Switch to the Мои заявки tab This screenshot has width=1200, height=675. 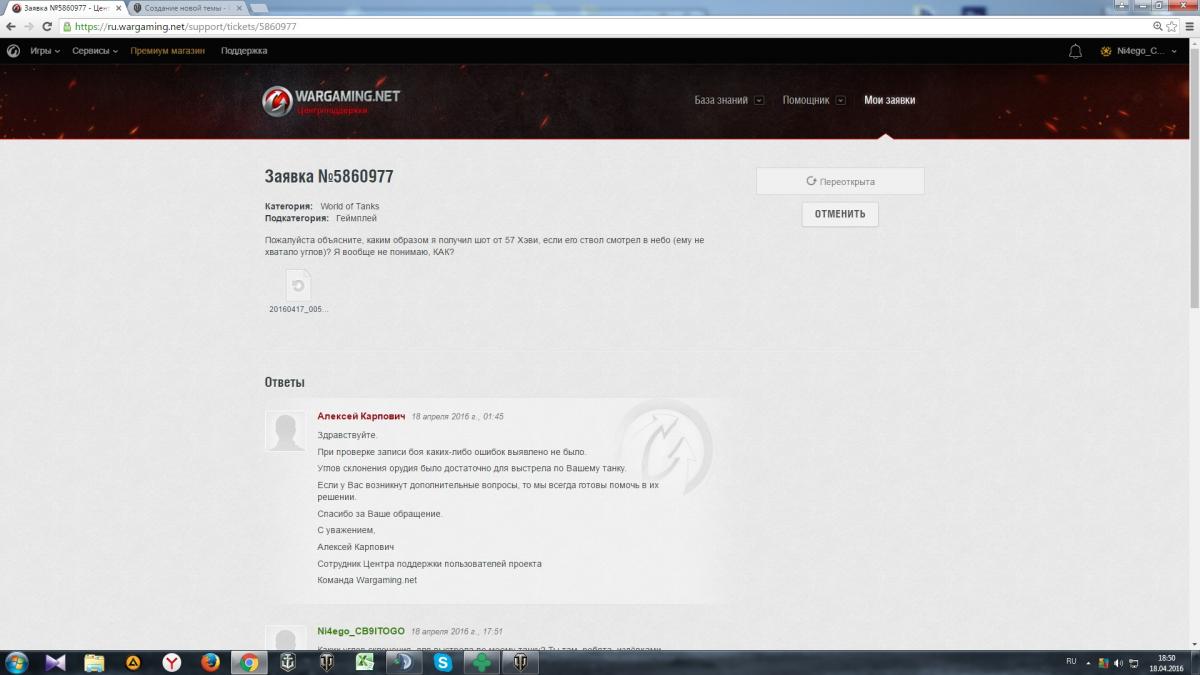[x=889, y=100]
